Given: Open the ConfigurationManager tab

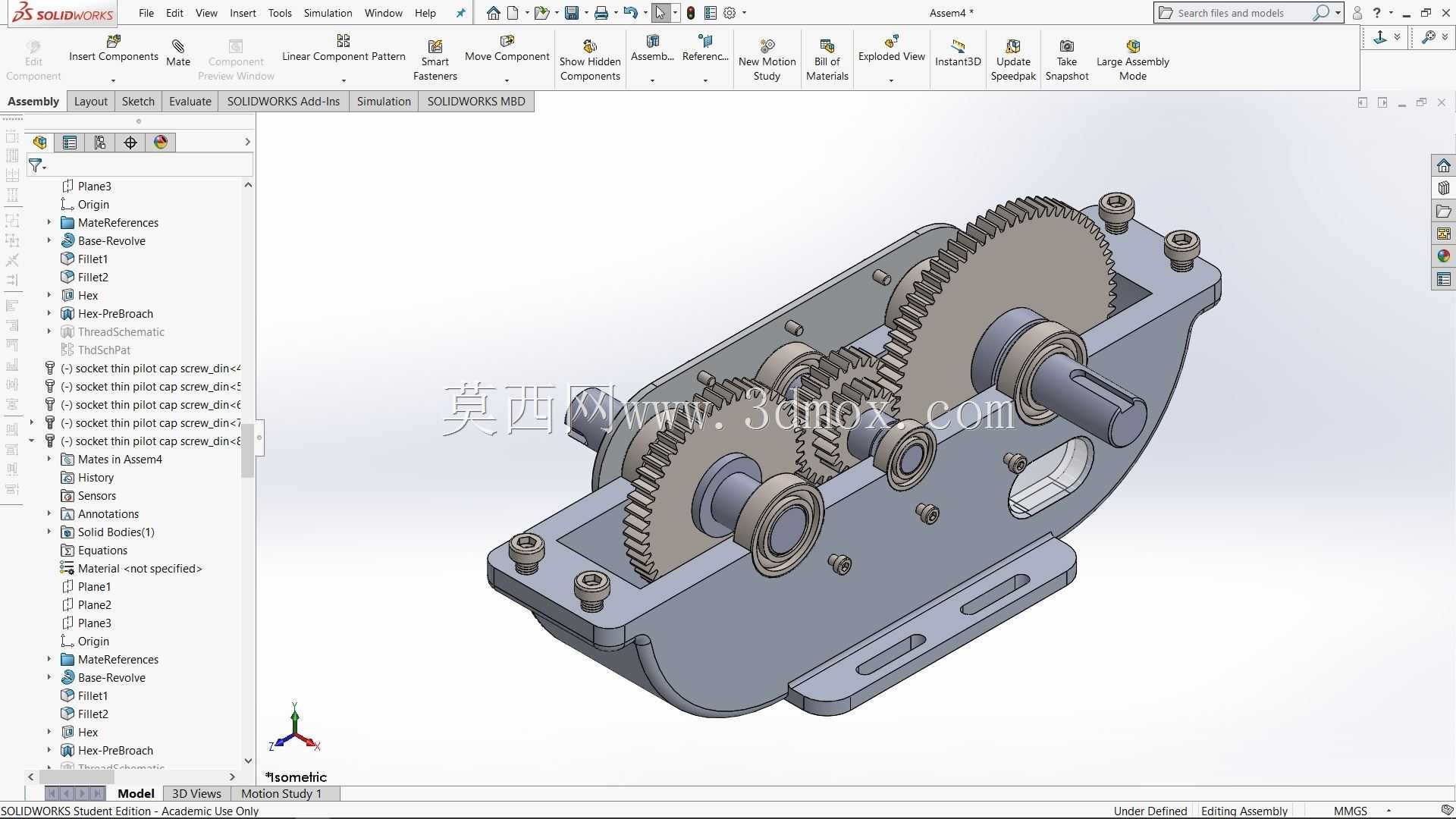Looking at the screenshot, I should [x=100, y=142].
